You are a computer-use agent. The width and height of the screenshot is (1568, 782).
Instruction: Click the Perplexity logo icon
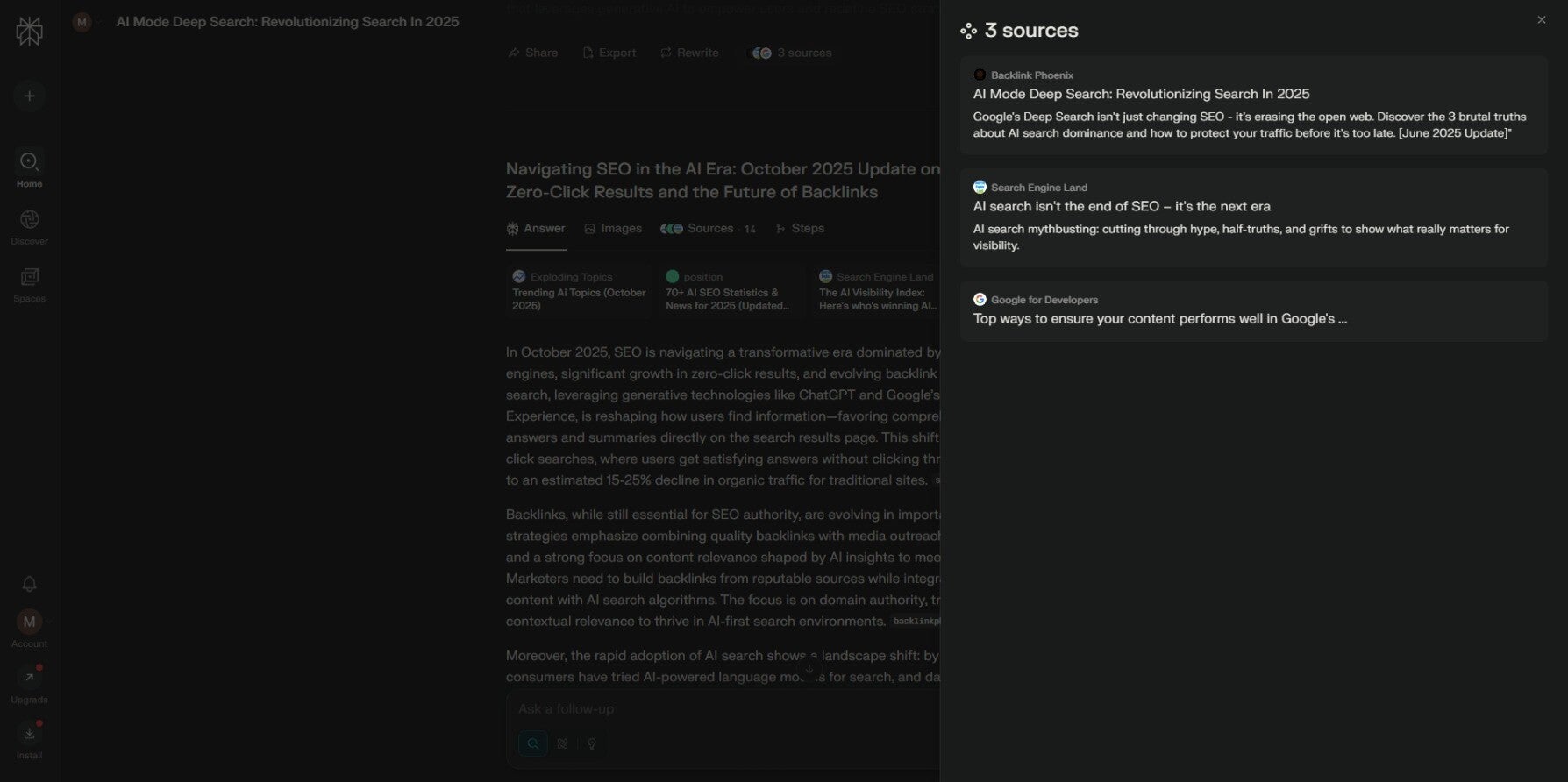coord(29,32)
